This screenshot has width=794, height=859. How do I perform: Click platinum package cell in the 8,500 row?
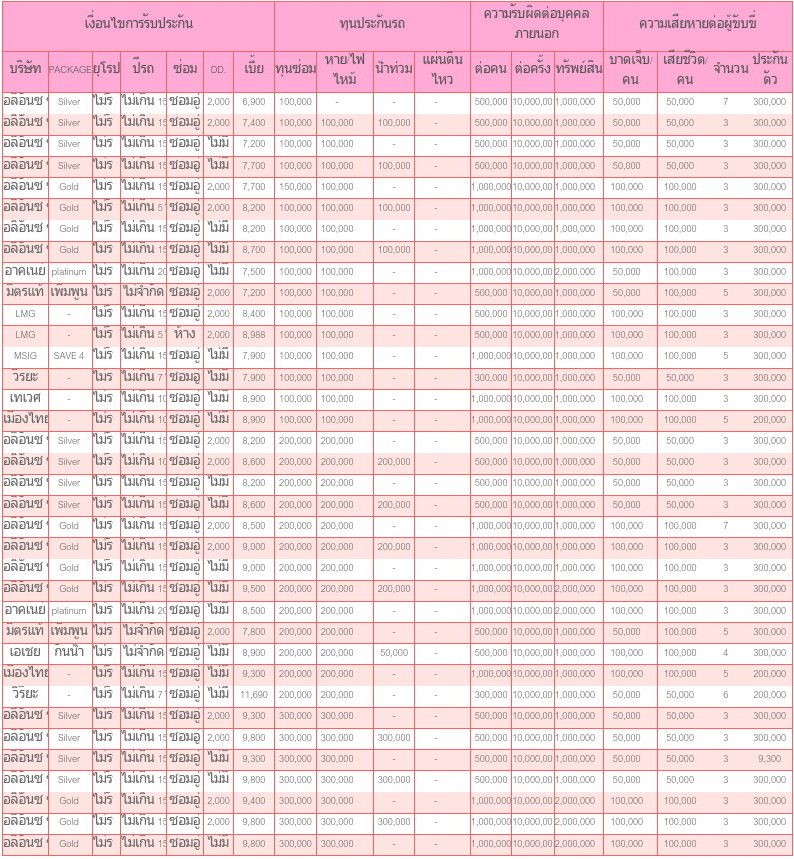[x=69, y=611]
